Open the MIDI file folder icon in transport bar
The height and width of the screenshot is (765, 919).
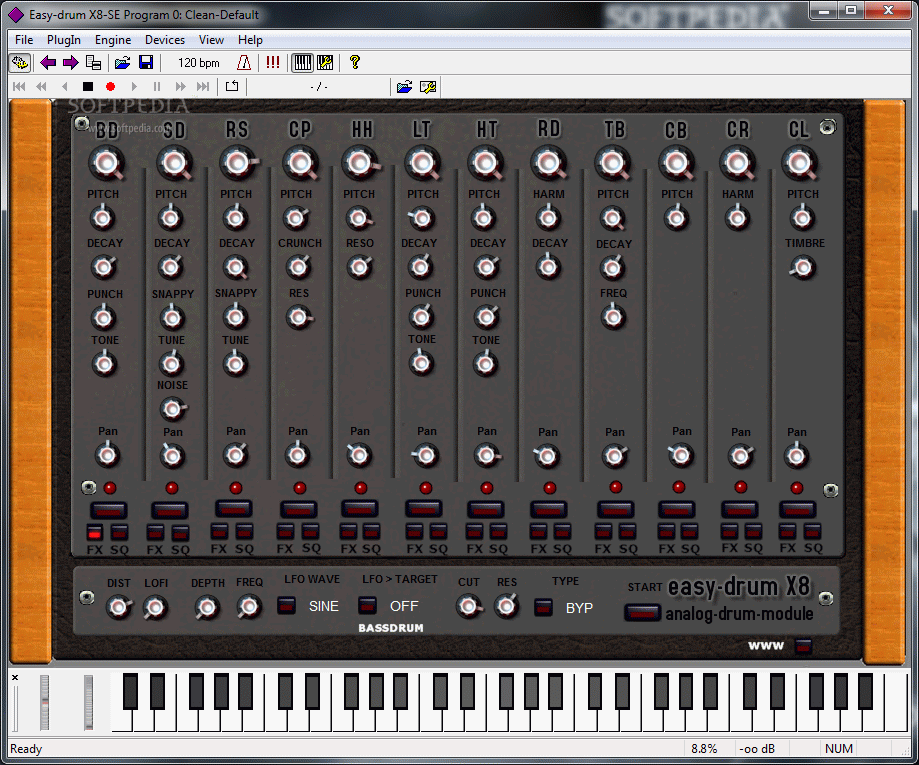point(404,87)
